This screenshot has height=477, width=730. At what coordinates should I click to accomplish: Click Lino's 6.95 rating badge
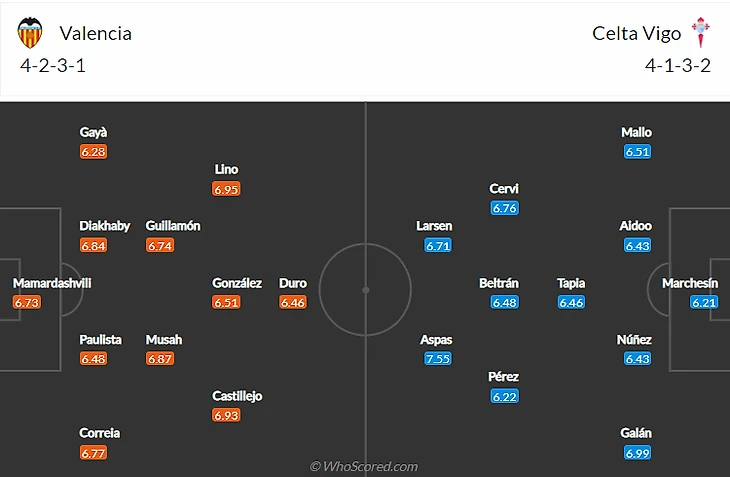pyautogui.click(x=227, y=189)
